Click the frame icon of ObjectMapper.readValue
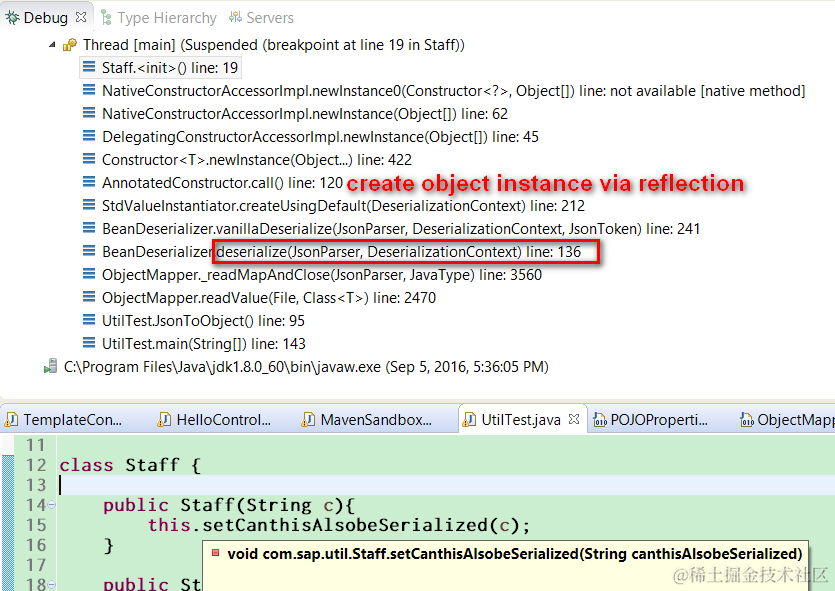 point(89,296)
